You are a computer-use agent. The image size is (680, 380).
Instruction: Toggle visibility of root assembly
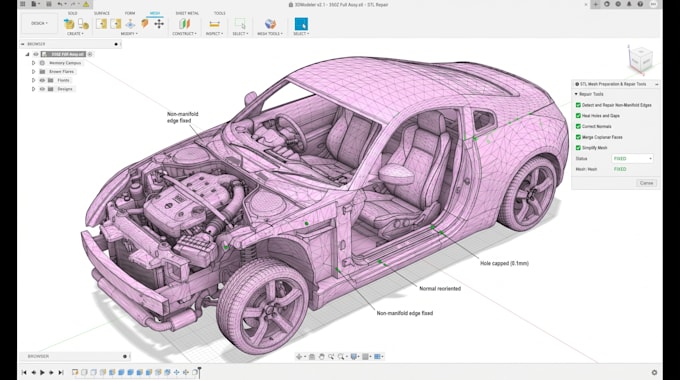click(x=36, y=54)
